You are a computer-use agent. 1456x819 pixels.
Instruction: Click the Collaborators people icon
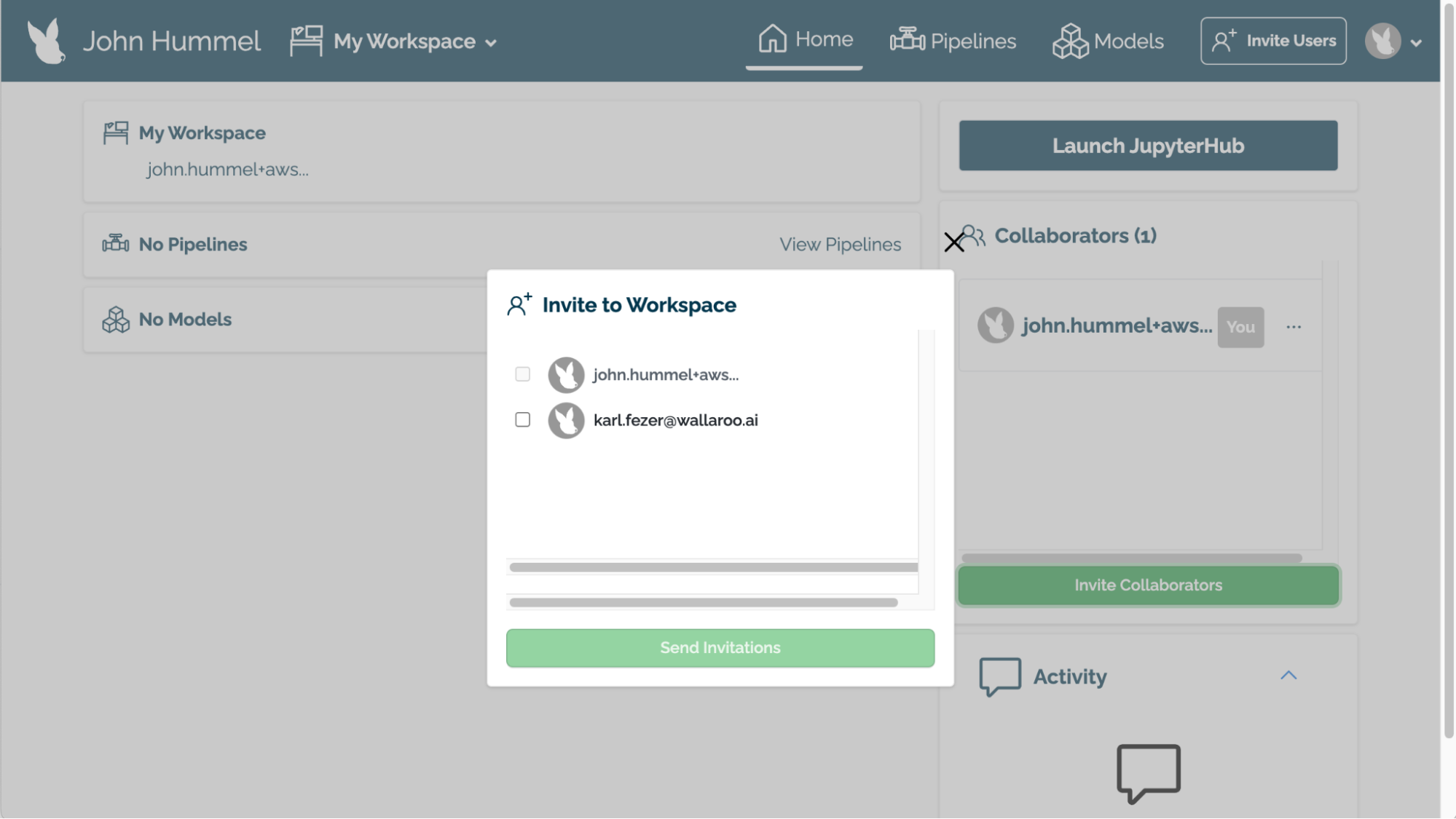point(975,236)
